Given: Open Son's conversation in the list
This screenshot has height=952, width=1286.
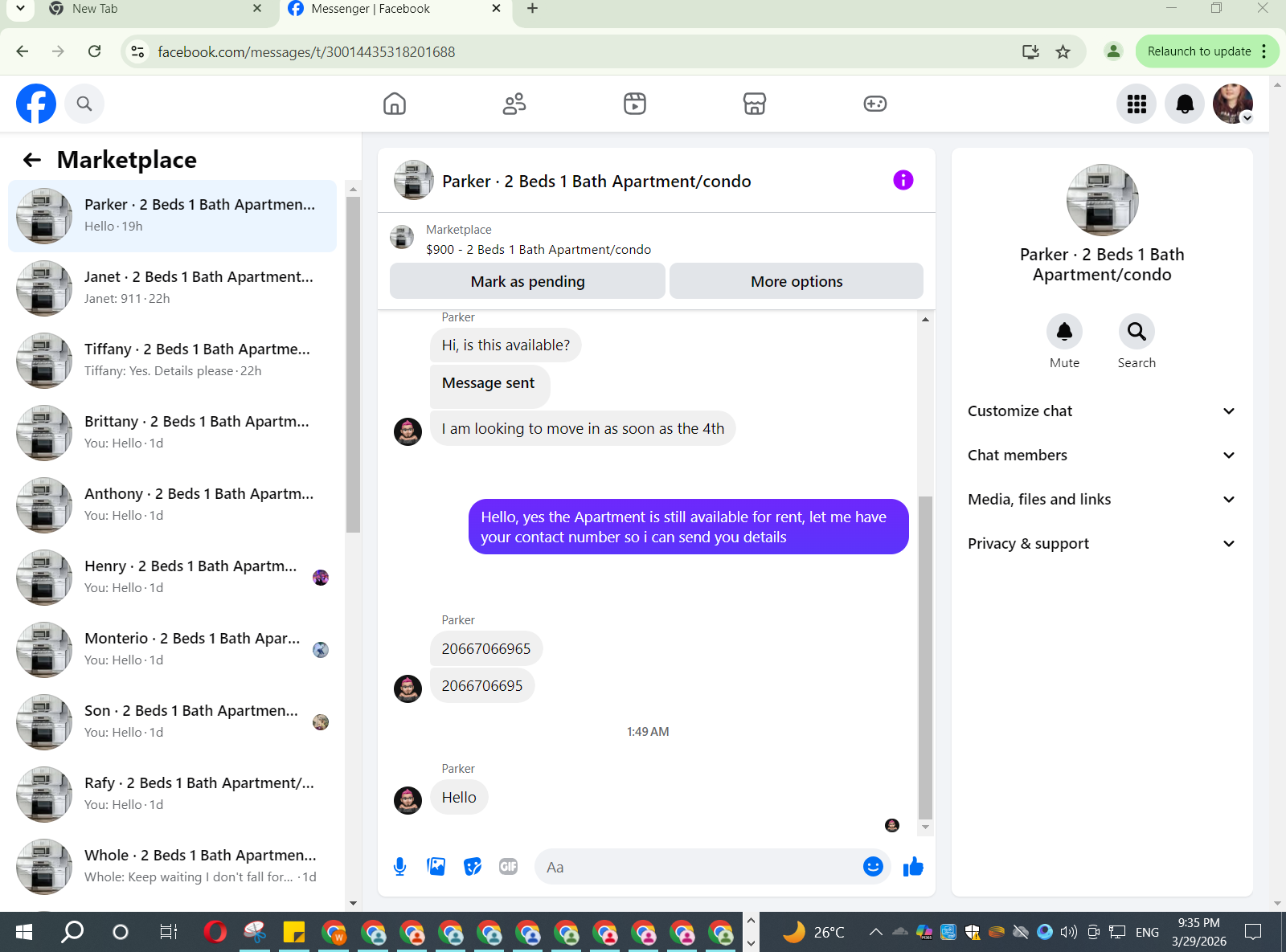Looking at the screenshot, I should 172,722.
